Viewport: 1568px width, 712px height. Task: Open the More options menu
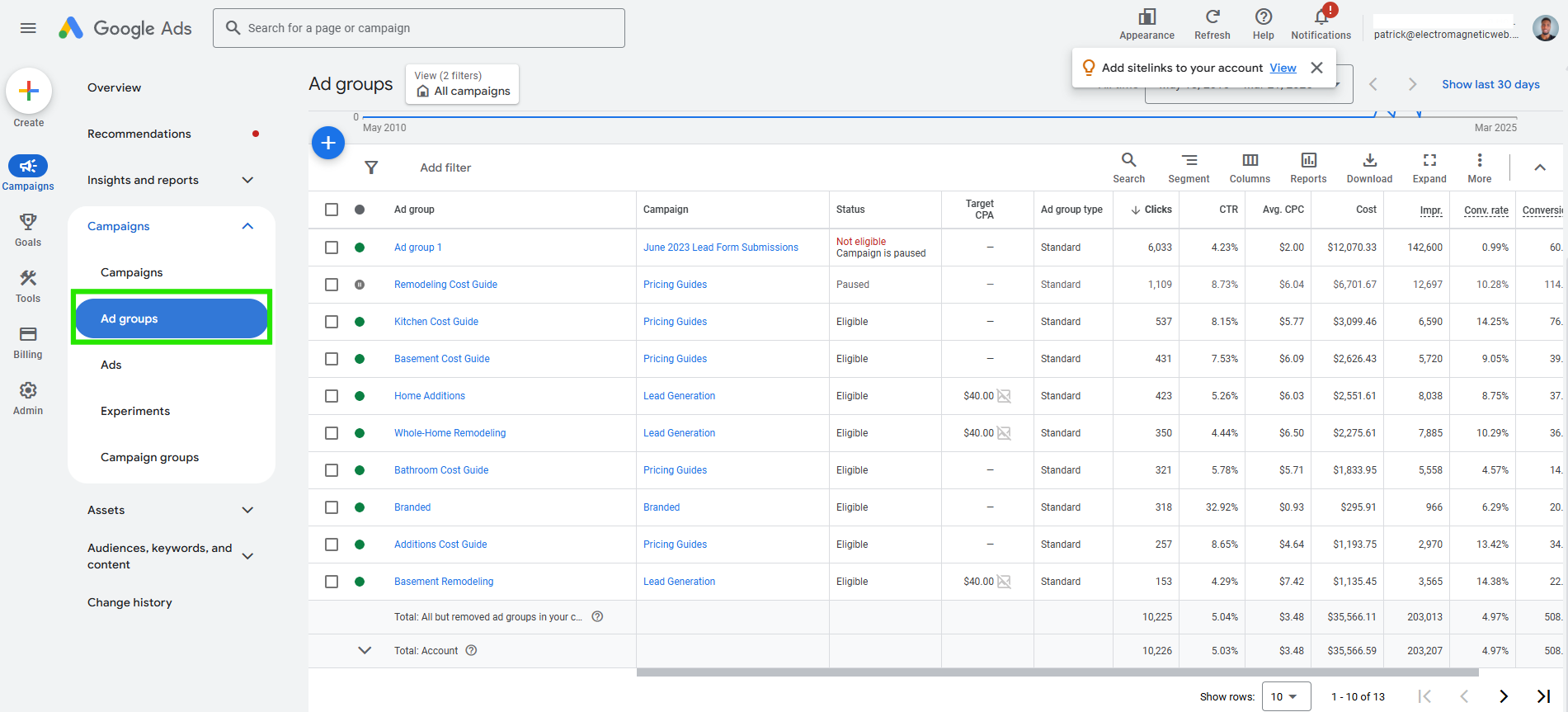point(1480,167)
